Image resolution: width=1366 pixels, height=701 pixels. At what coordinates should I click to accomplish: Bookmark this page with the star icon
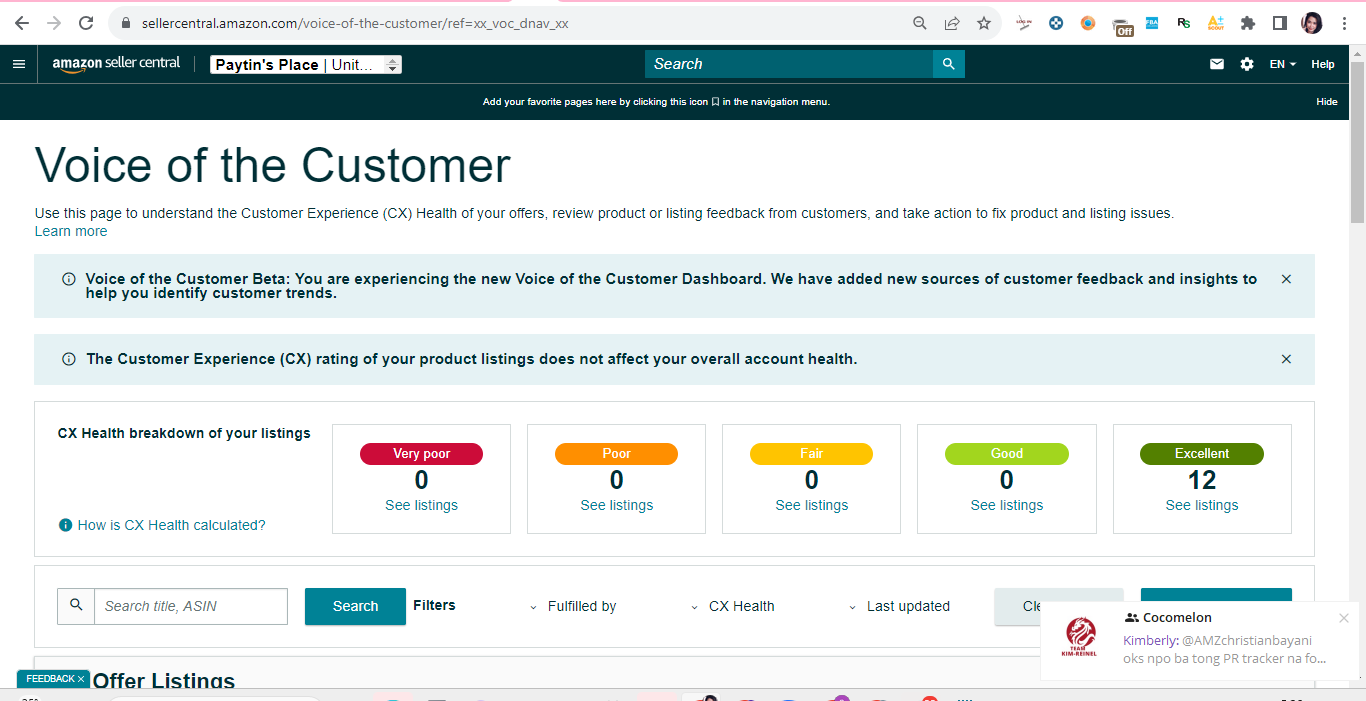coord(984,23)
